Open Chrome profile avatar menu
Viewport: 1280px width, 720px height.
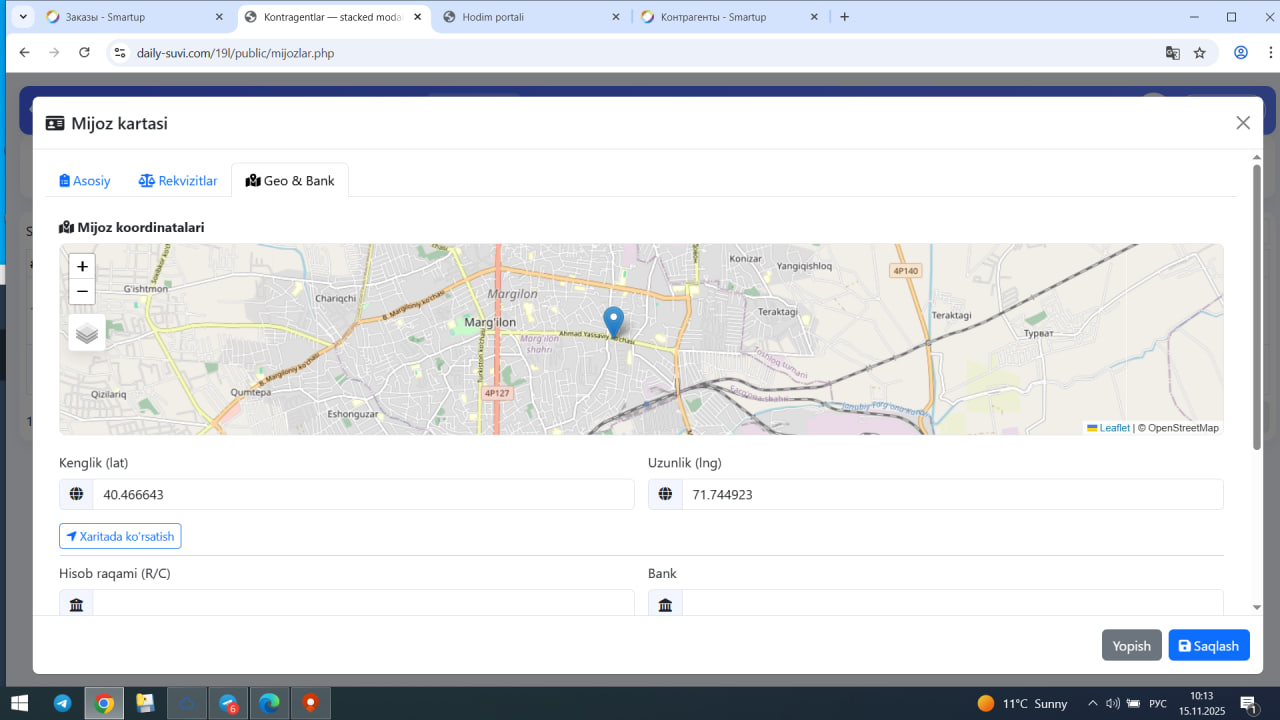click(x=1241, y=53)
